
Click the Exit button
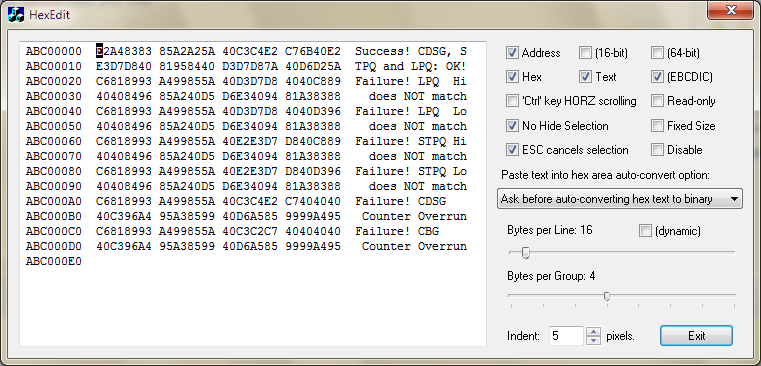(696, 335)
